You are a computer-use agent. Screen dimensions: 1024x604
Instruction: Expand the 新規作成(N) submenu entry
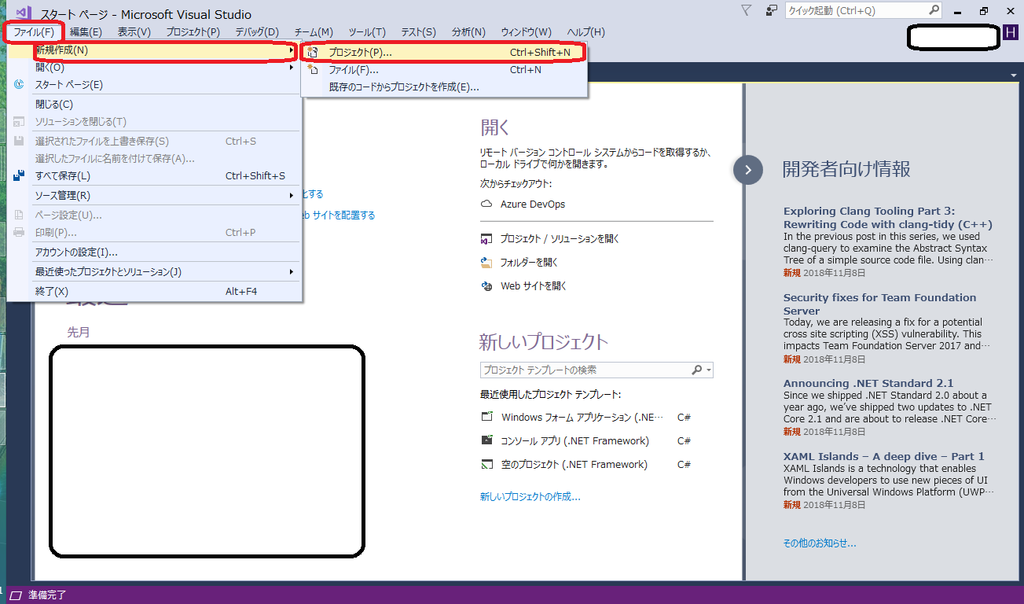tap(154, 50)
